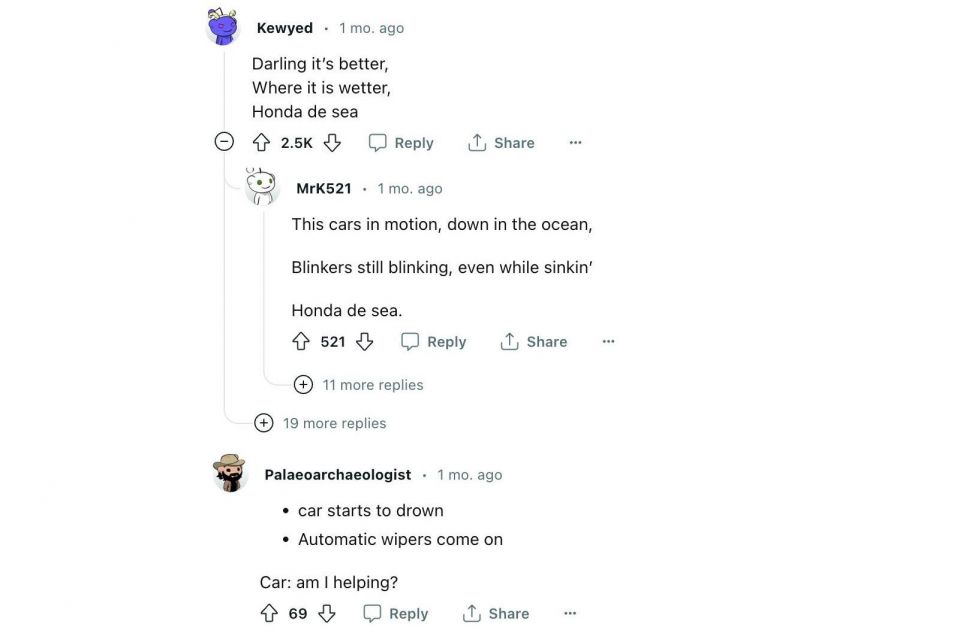960x639 pixels.
Task: Collapse Kewyed's comment thread
Action: coord(225,142)
